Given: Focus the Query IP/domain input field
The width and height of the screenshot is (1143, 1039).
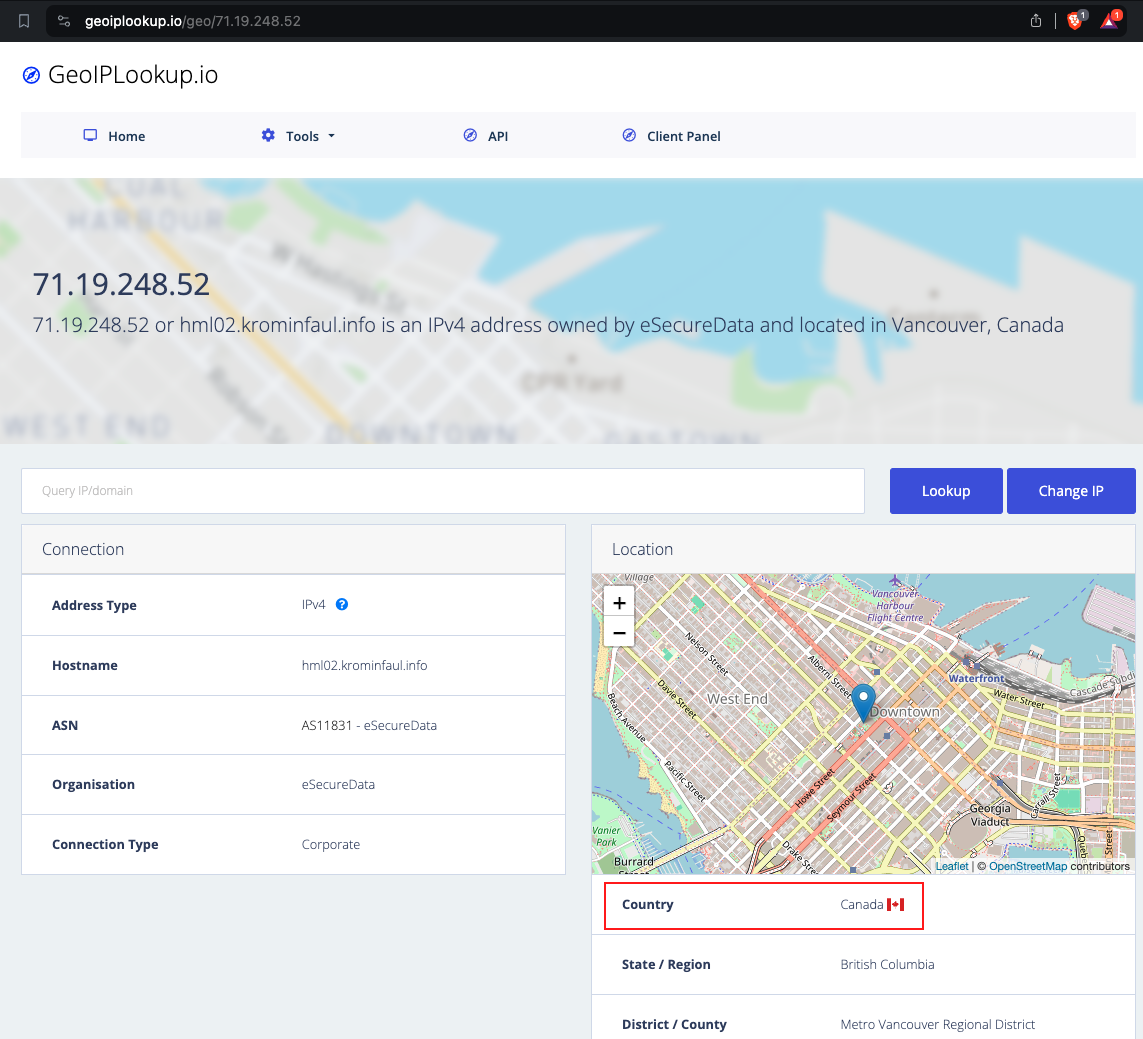Looking at the screenshot, I should click(x=442, y=491).
